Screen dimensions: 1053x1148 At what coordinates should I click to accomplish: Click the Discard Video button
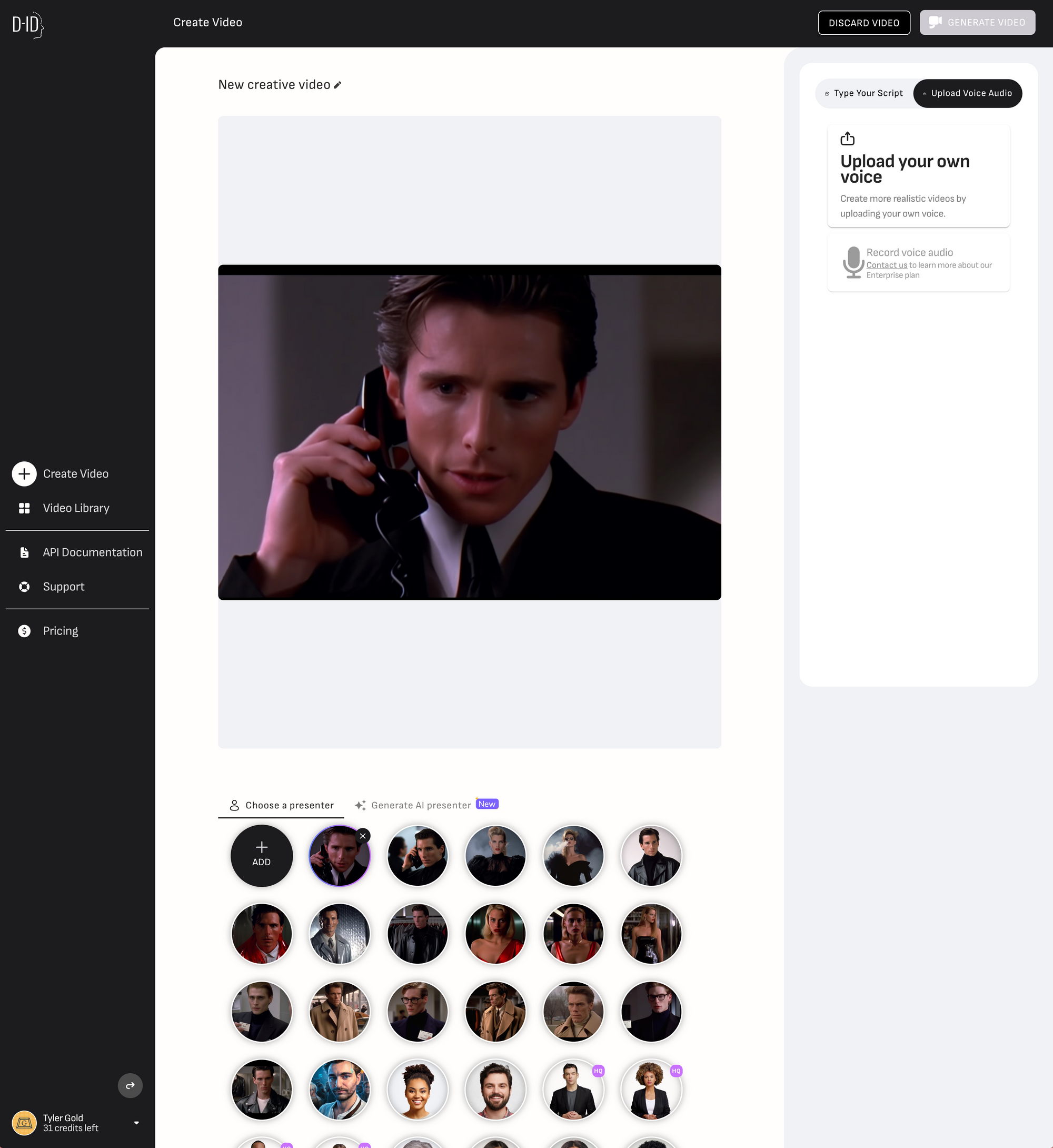[863, 23]
